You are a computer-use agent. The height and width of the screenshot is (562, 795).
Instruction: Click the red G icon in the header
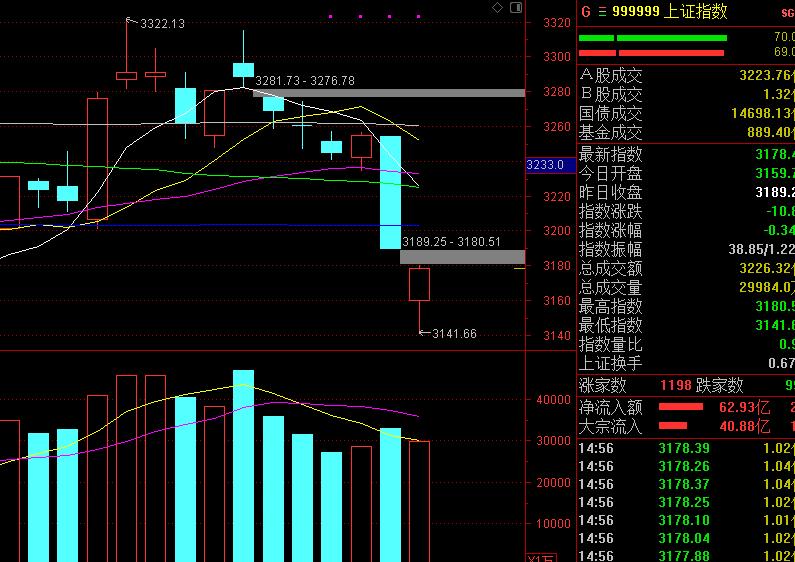[x=586, y=12]
